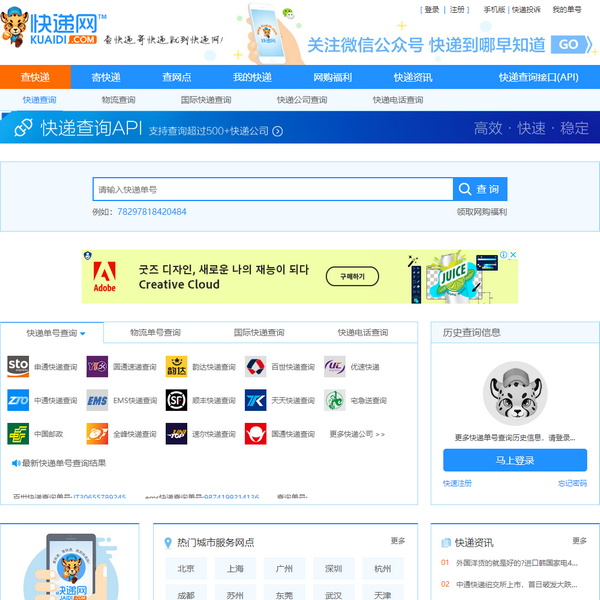Switch to the 国际快递单号查询 tab
Image resolution: width=600 pixels, height=600 pixels.
[x=257, y=332]
